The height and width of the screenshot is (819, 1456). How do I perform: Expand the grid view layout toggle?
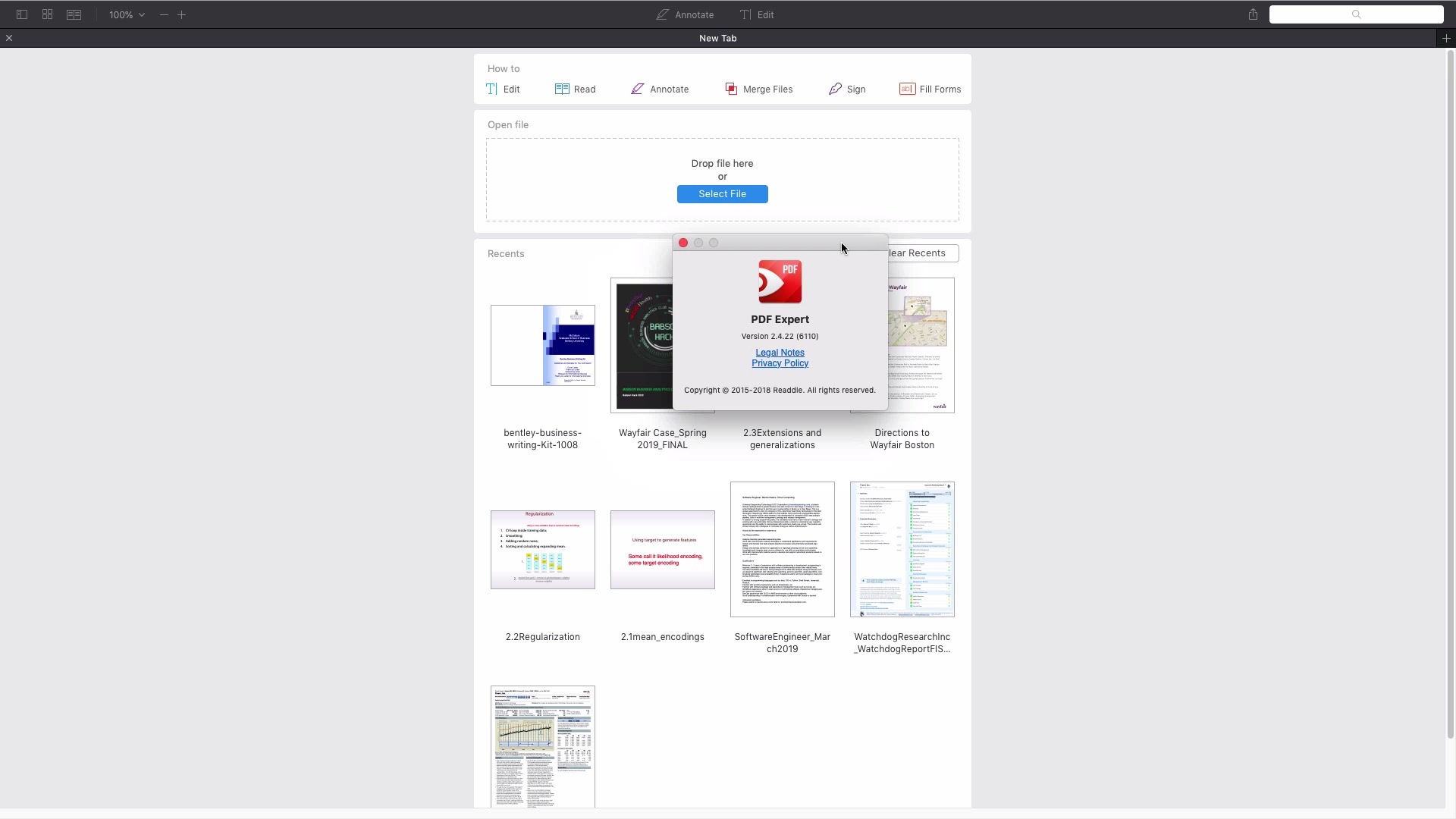tap(47, 14)
